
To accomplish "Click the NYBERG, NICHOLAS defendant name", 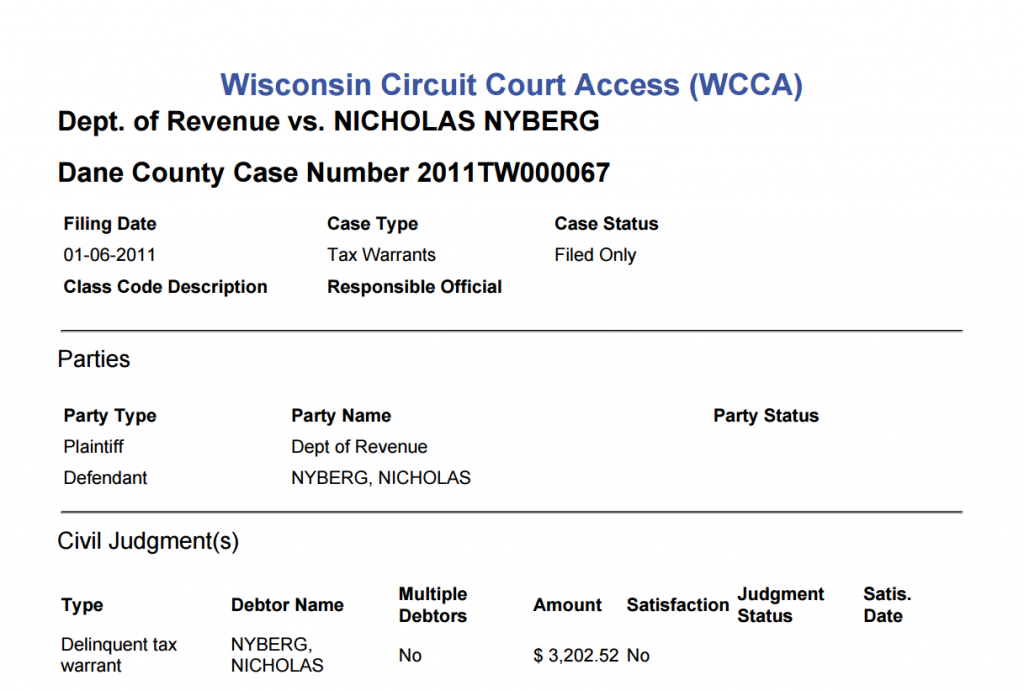I will tap(381, 478).
